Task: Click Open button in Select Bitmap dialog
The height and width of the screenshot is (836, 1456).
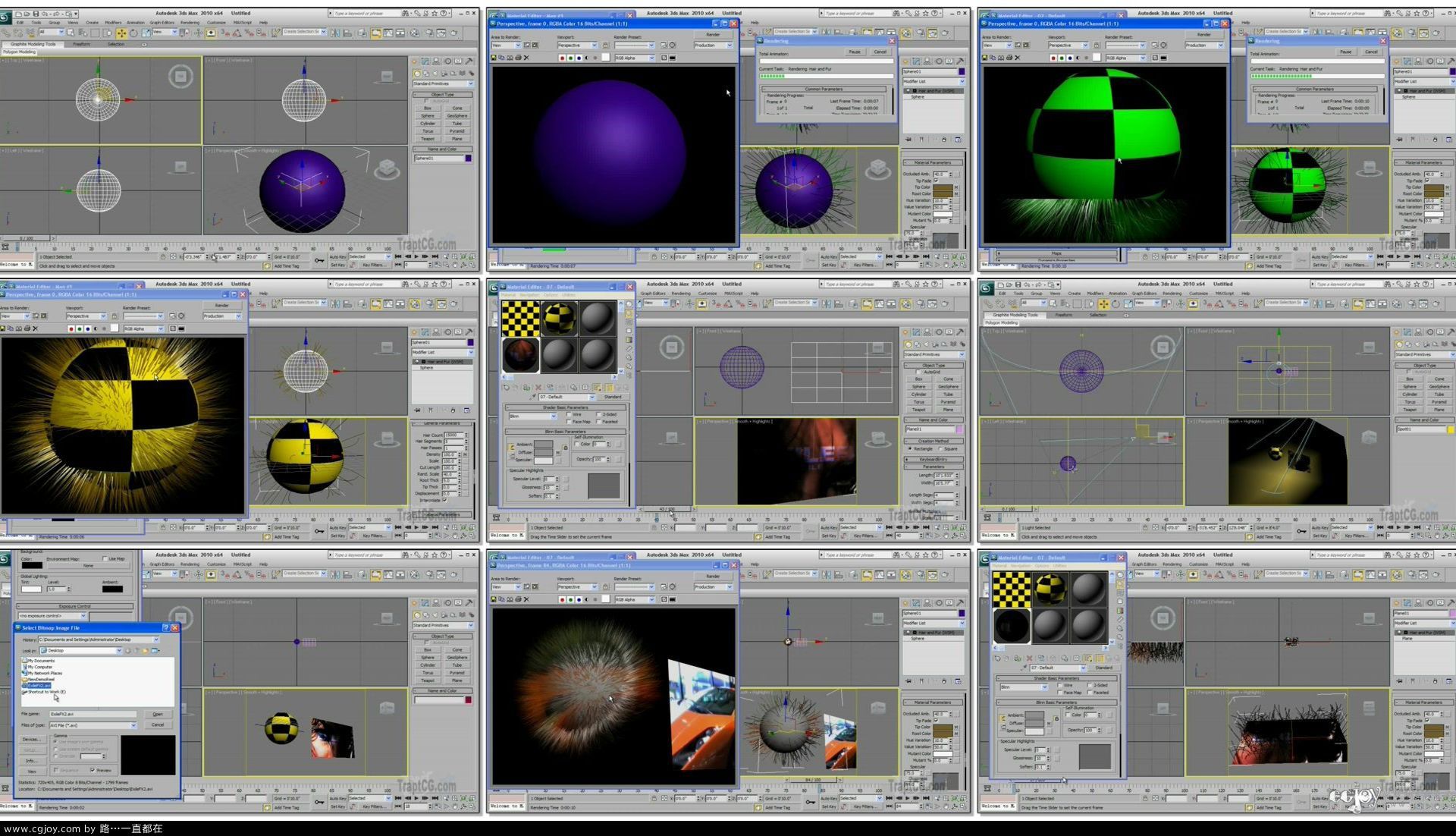Action: pyautogui.click(x=158, y=714)
